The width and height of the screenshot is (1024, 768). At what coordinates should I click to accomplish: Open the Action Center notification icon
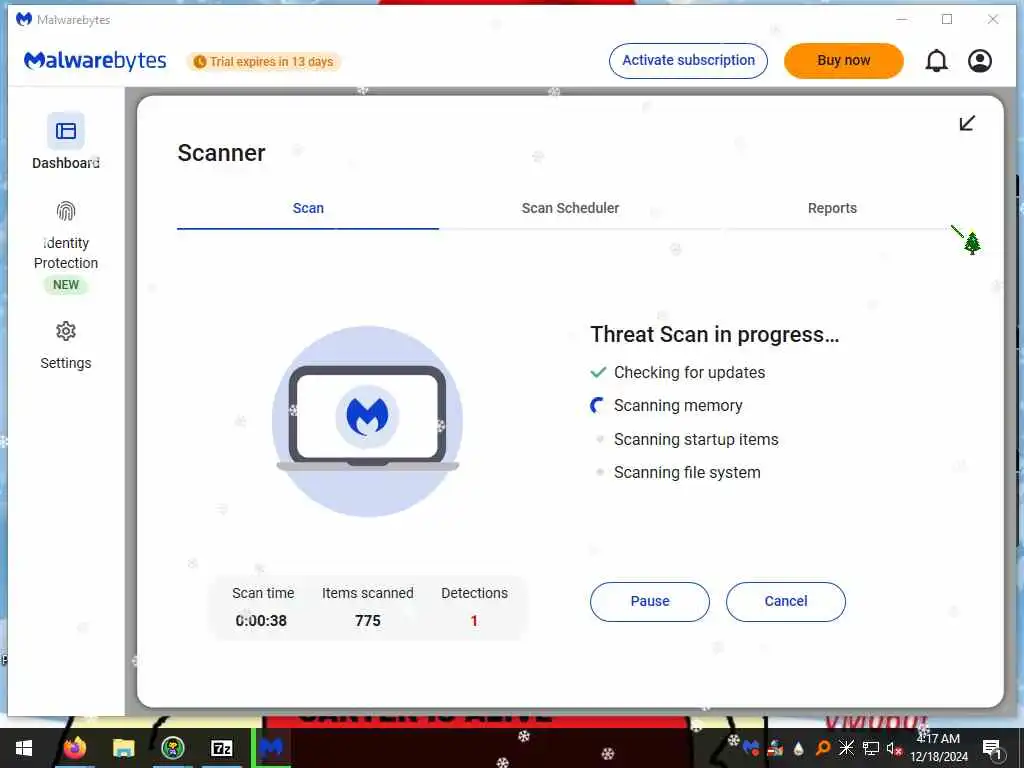[x=991, y=748]
